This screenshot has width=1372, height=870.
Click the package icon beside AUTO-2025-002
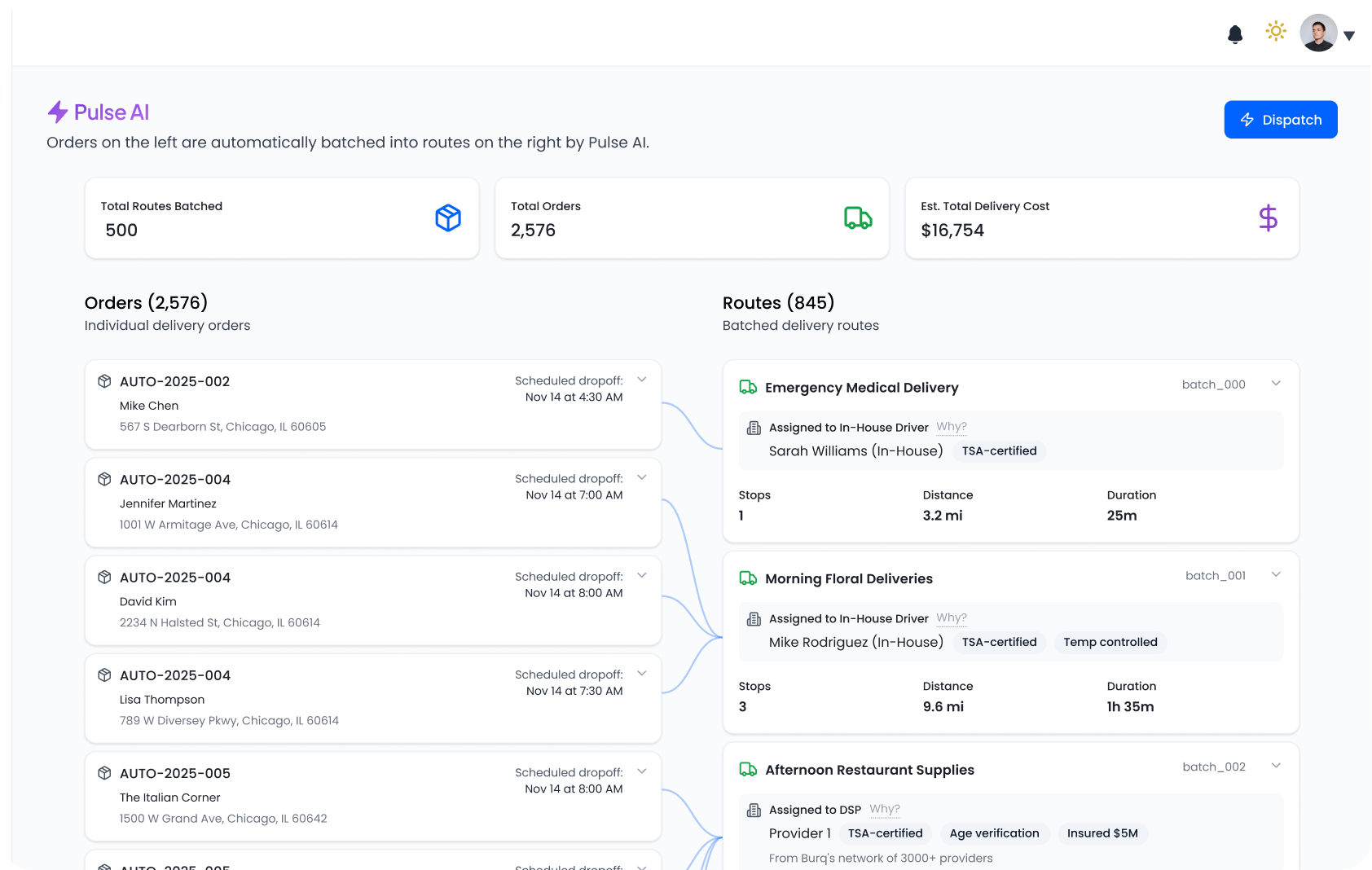pyautogui.click(x=104, y=381)
